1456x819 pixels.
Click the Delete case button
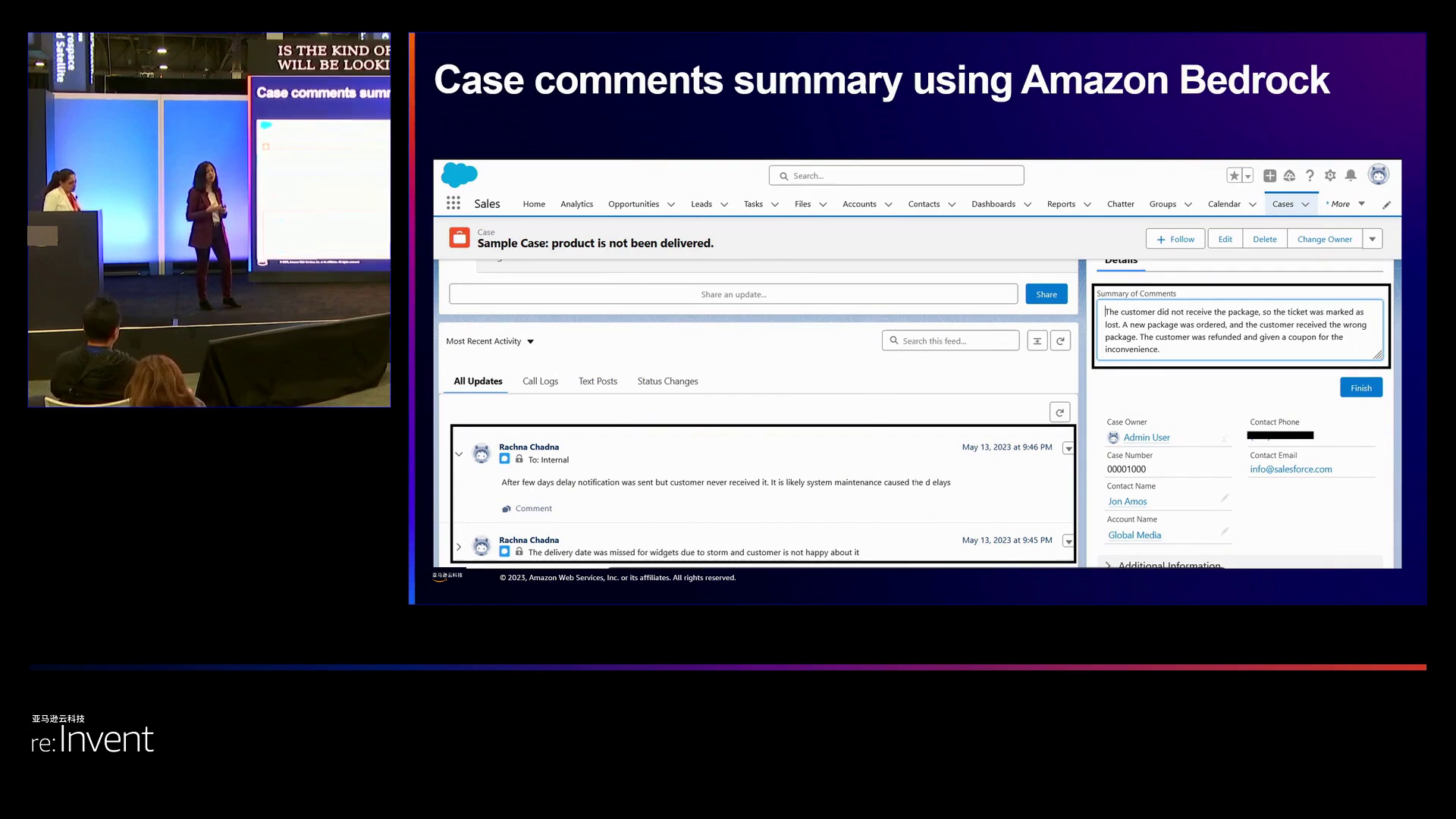tap(1264, 239)
